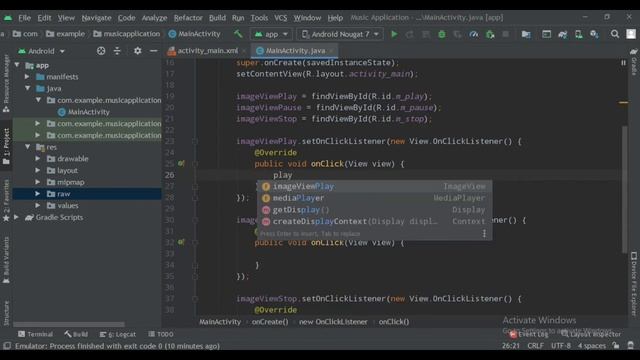This screenshot has width=640, height=360.
Task: Hide the Project panel with minus icon
Action: [153, 51]
